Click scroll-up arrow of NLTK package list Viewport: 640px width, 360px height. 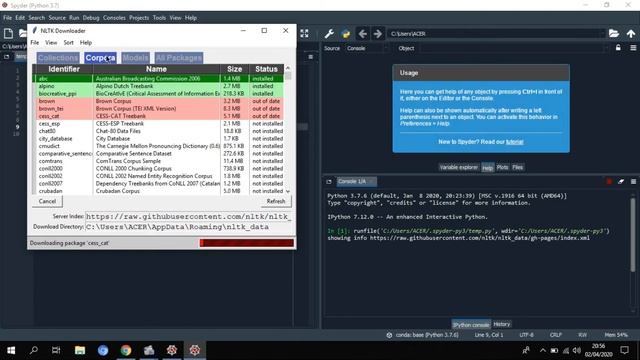pos(288,68)
